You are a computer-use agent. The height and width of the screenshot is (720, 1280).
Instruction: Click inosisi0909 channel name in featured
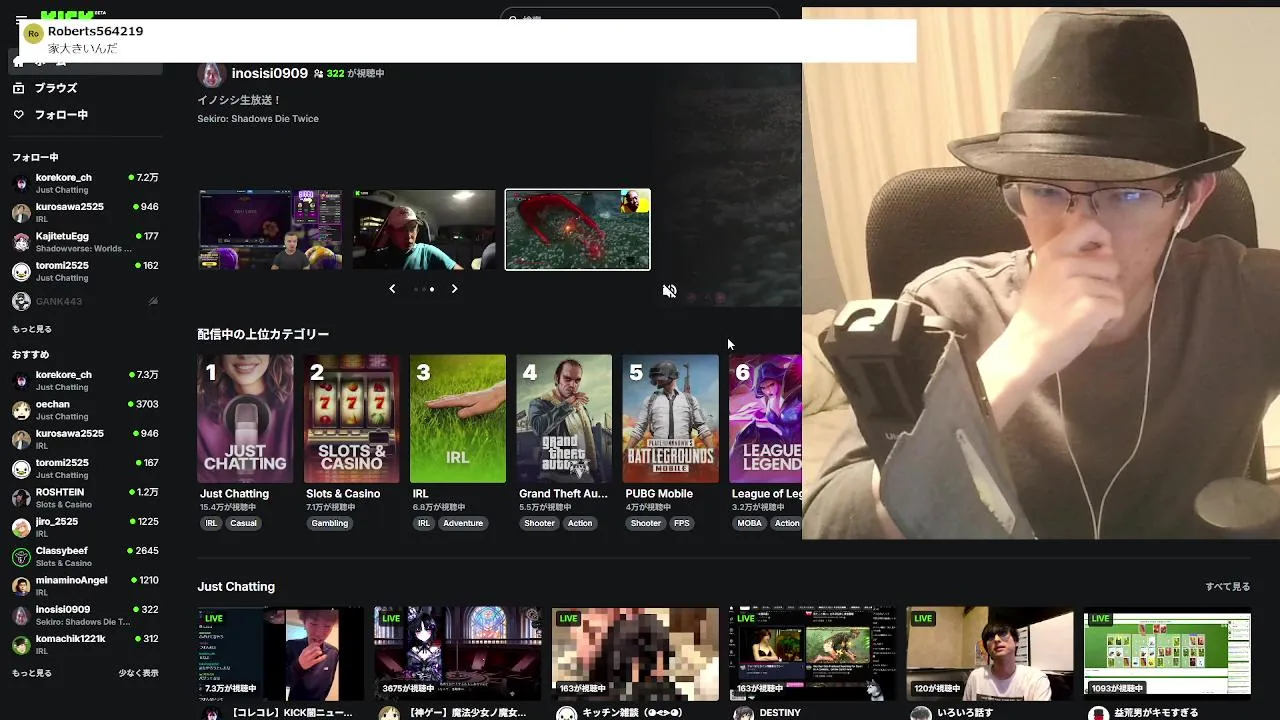(270, 73)
